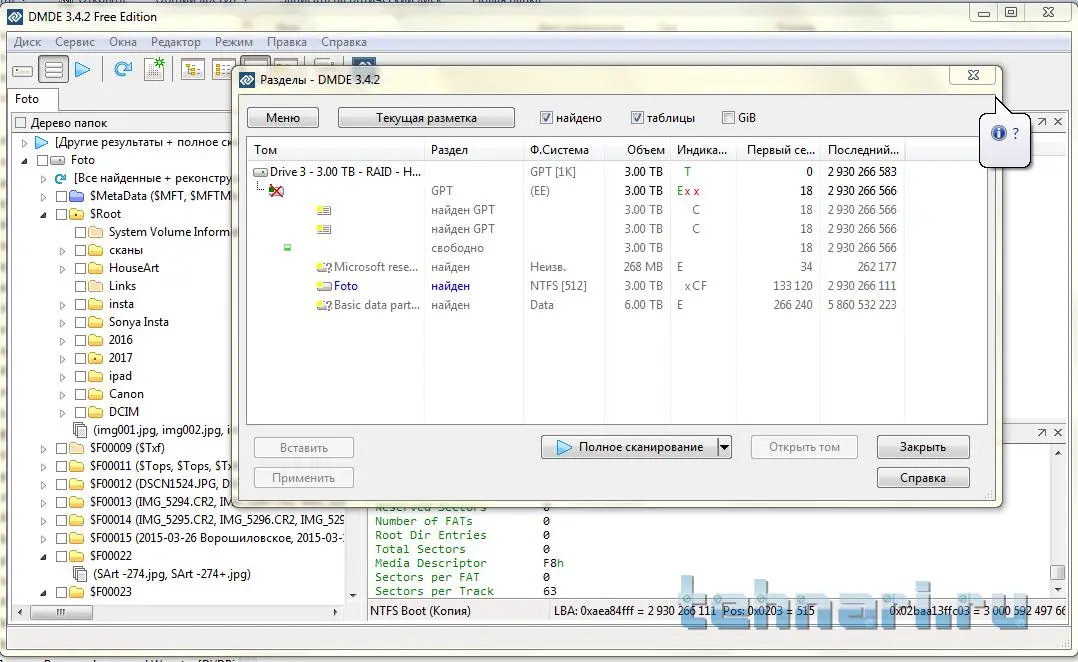Check the box next to Canon folder
This screenshot has height=662, width=1078.
tap(81, 394)
